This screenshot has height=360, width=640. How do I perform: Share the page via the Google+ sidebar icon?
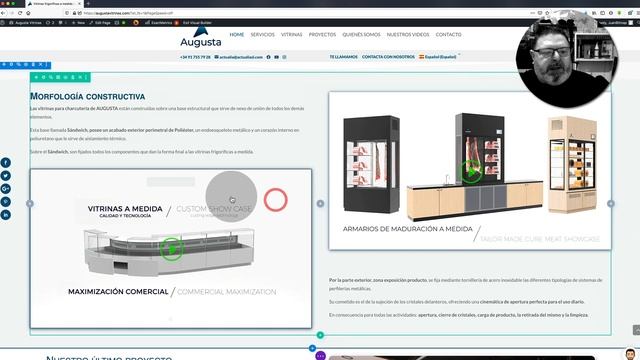[x=5, y=189]
